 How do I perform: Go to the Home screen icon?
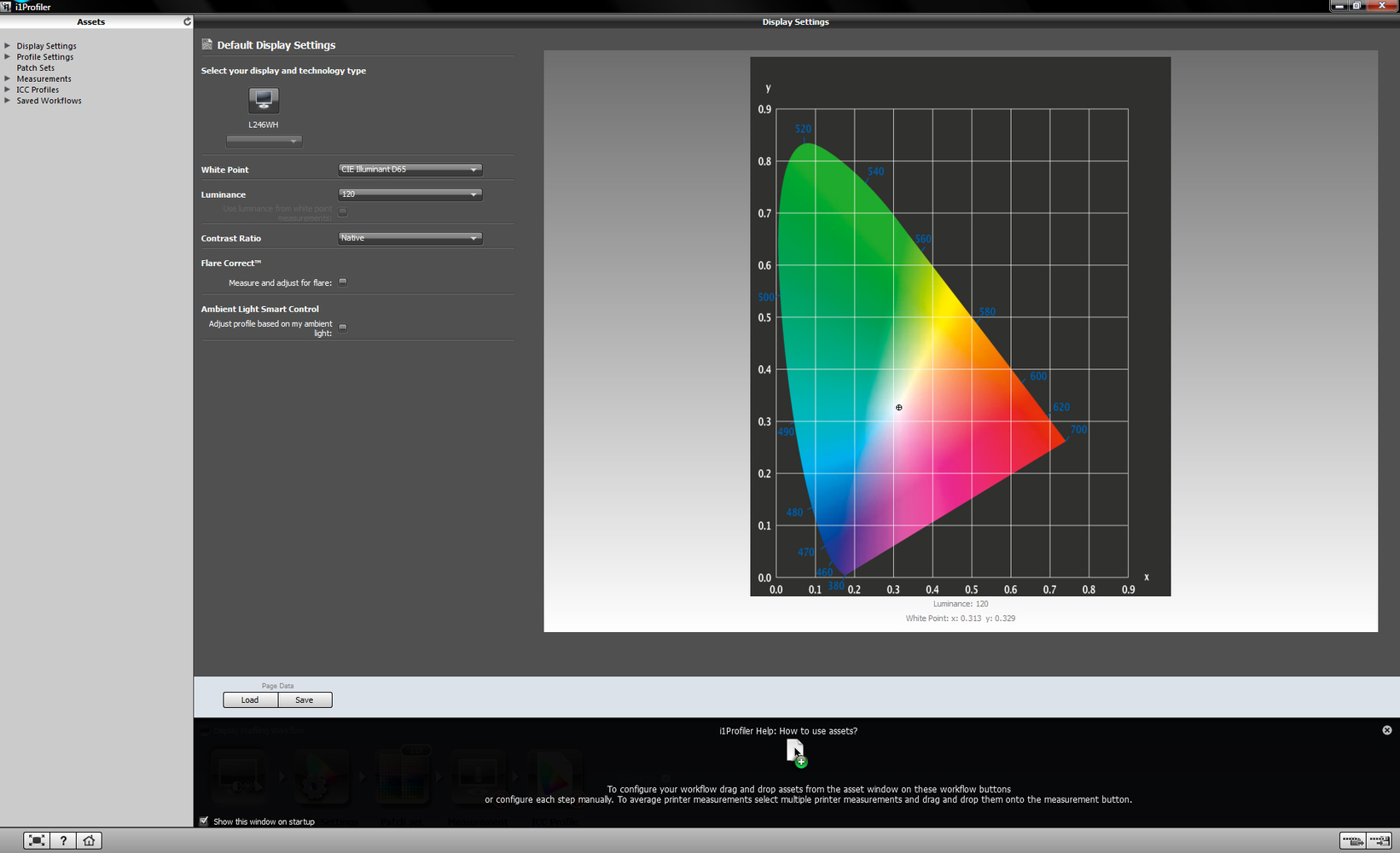[x=89, y=840]
